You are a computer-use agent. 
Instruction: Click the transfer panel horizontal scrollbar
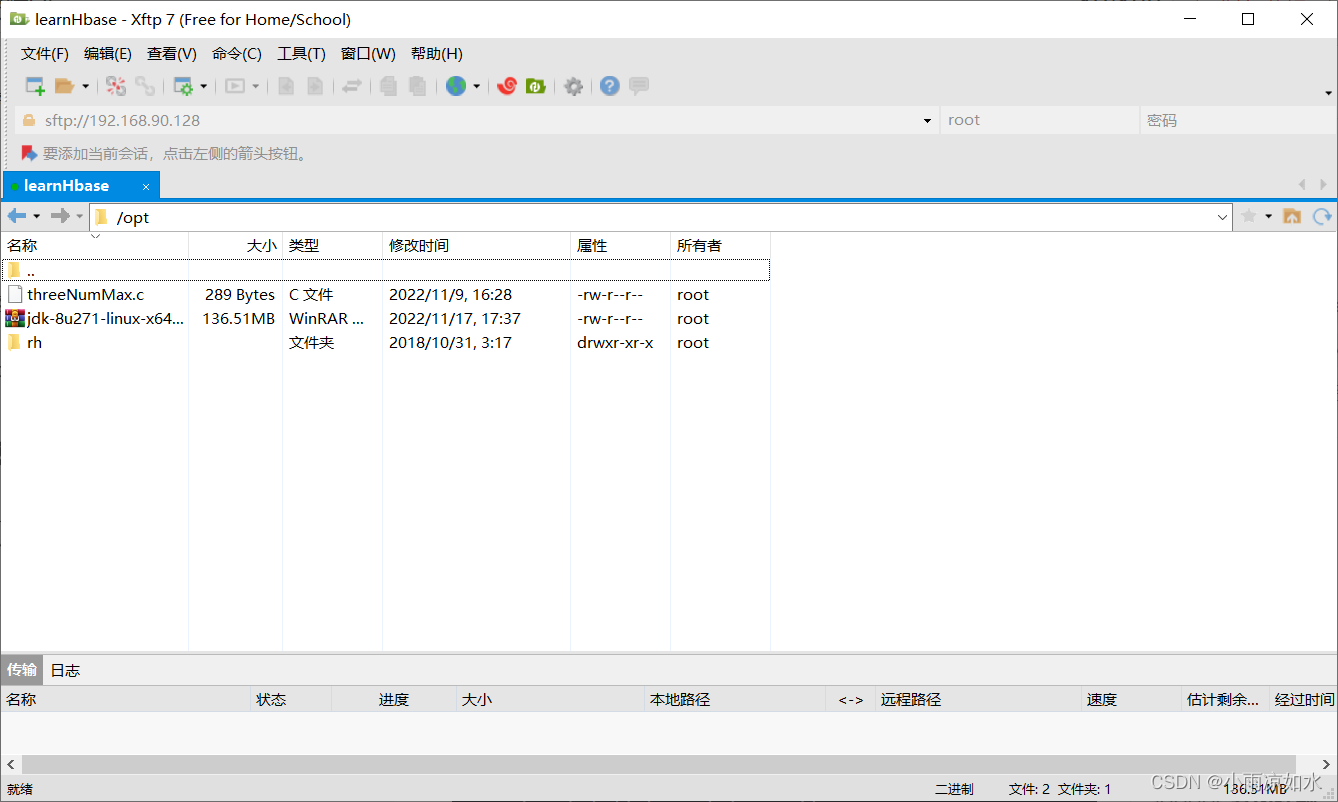659,764
